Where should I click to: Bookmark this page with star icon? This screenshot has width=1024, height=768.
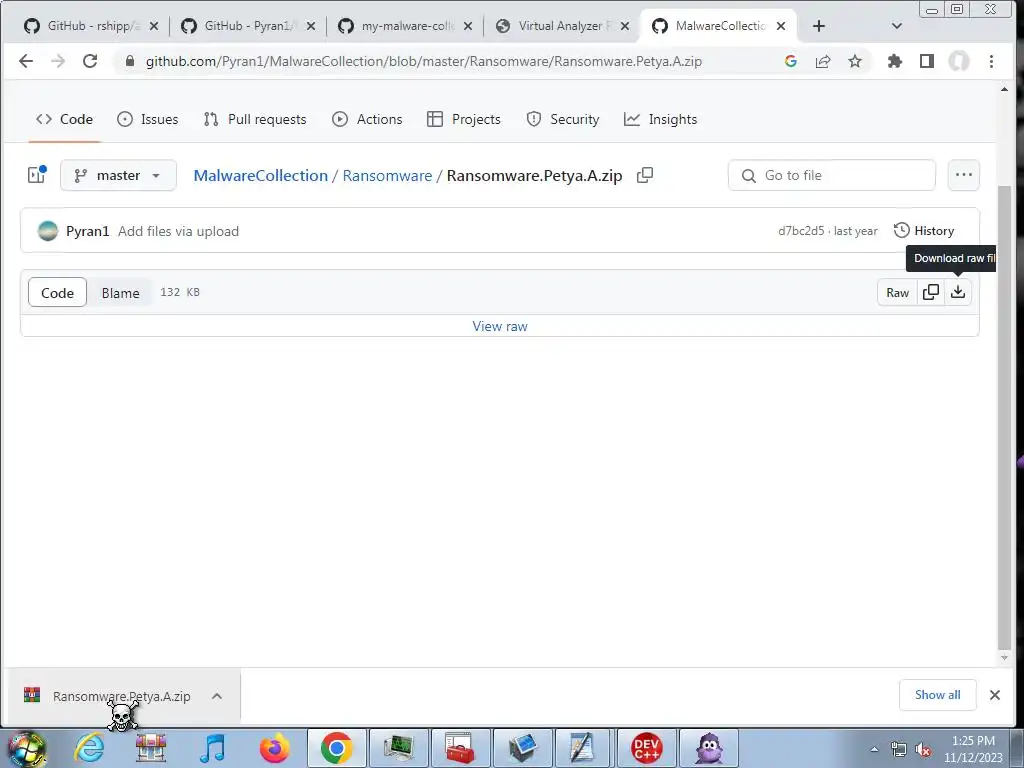tap(855, 61)
